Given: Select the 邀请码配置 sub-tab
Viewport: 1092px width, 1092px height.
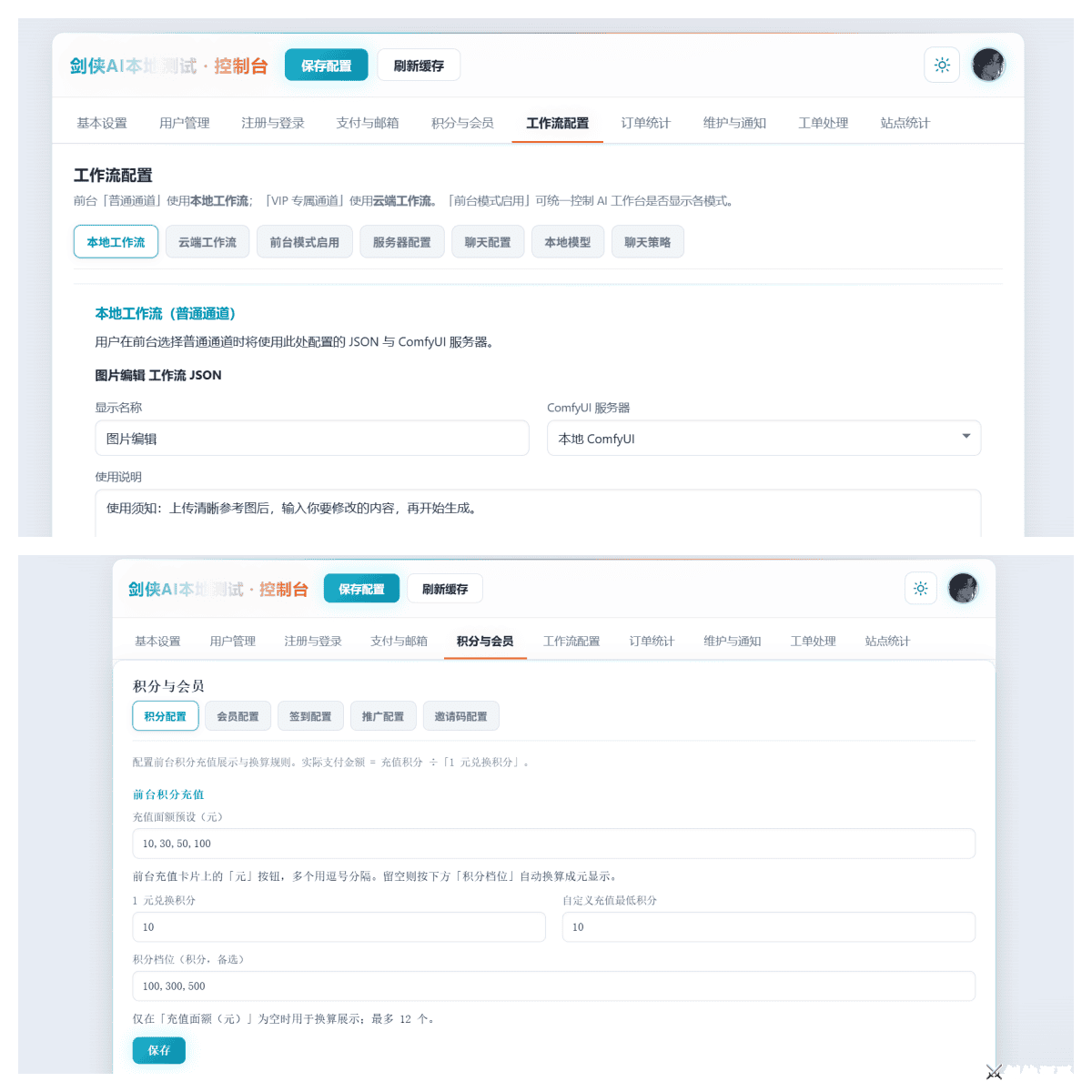Looking at the screenshot, I should pyautogui.click(x=460, y=716).
